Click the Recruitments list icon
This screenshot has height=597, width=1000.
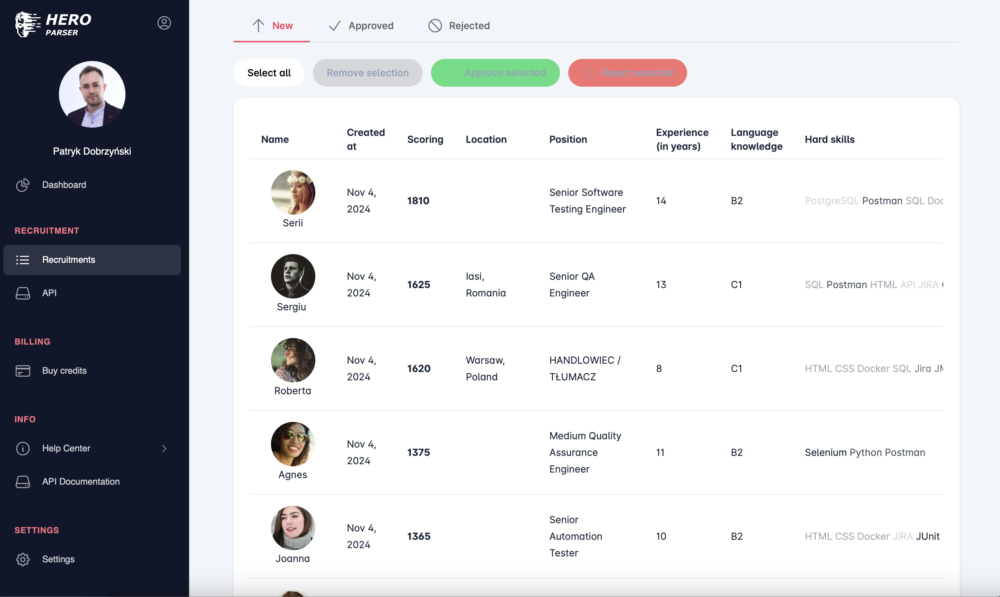(x=23, y=260)
